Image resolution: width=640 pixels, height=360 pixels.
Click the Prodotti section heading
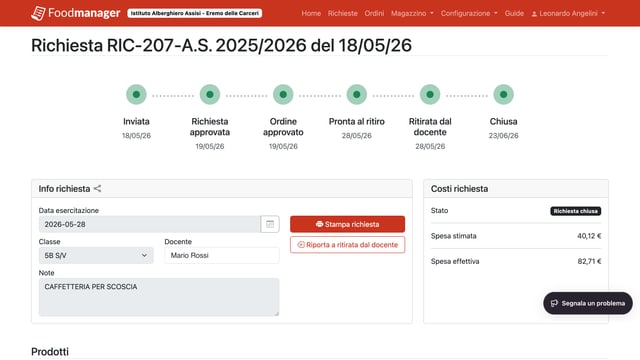click(50, 351)
